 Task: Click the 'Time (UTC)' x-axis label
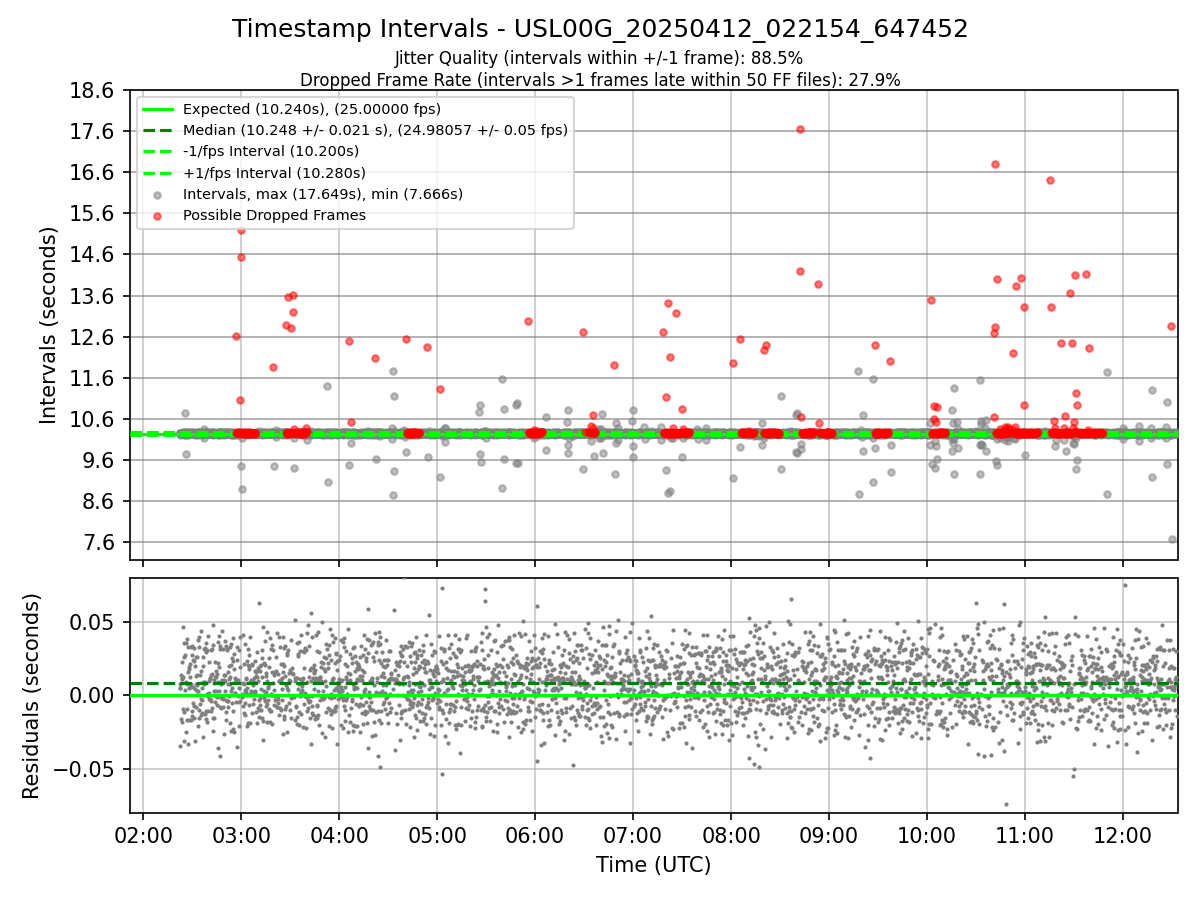tap(653, 865)
